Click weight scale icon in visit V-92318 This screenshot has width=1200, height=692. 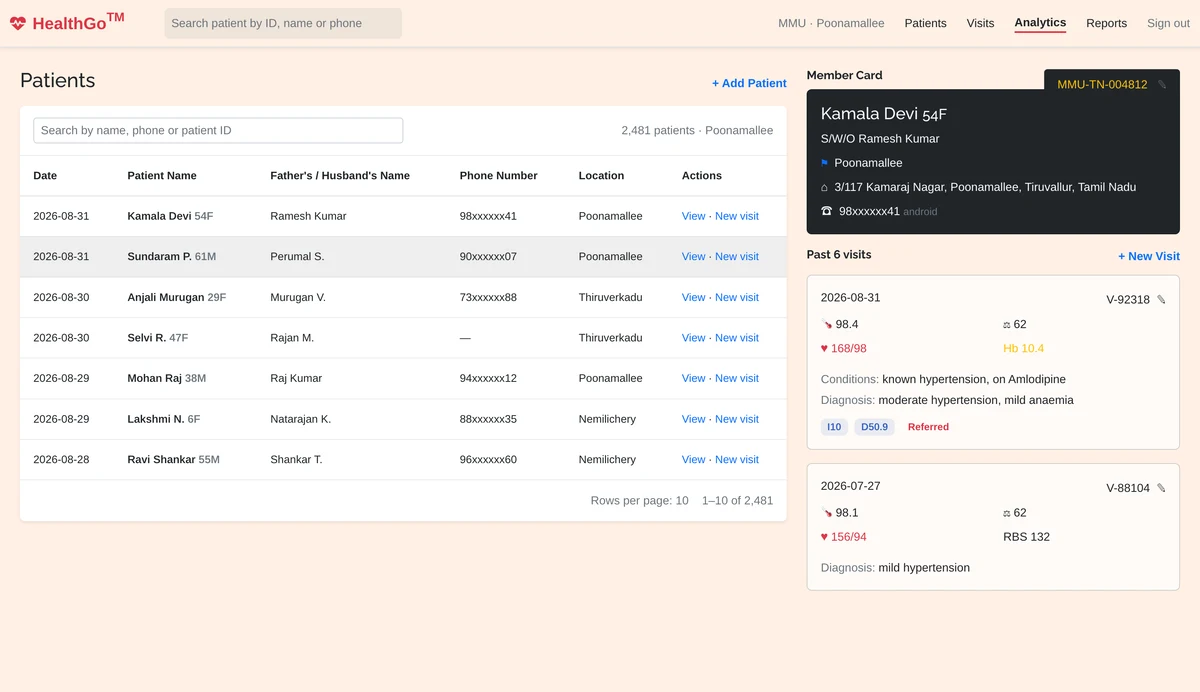[1007, 324]
